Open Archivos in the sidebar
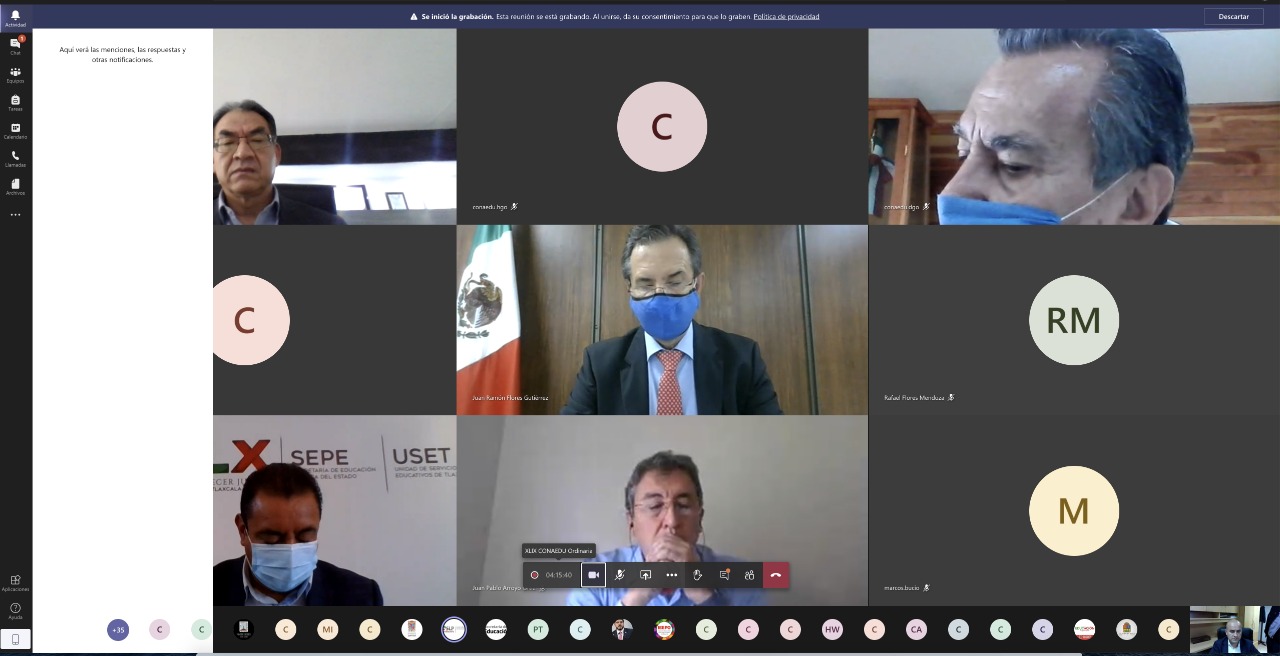This screenshot has height=656, width=1280. 15,186
